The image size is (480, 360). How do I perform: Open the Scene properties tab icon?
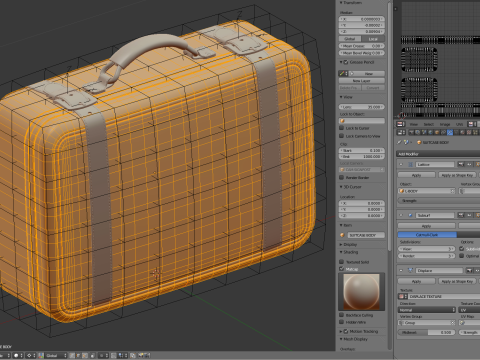[424, 132]
